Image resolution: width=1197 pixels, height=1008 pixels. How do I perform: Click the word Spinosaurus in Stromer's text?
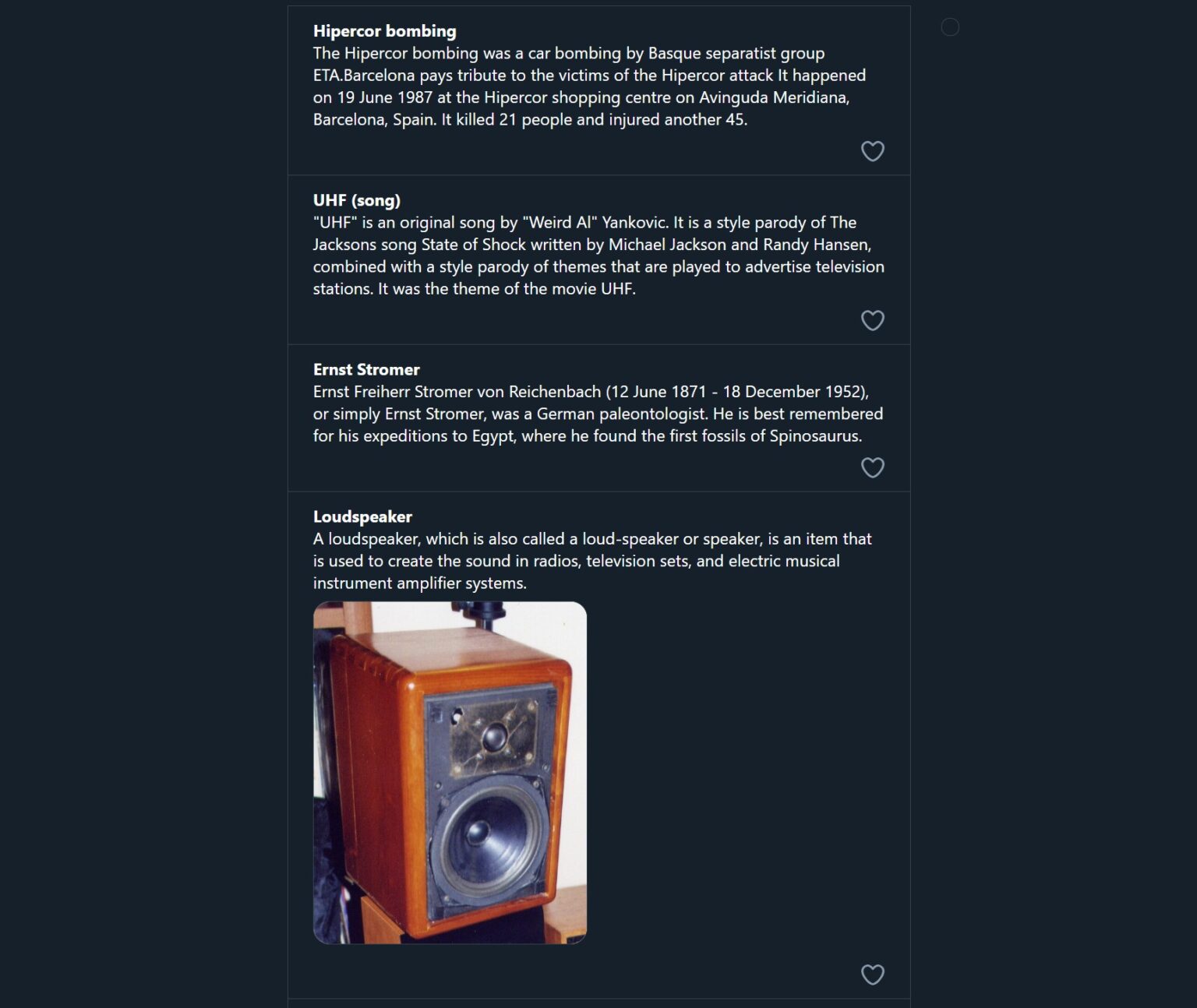(x=814, y=436)
